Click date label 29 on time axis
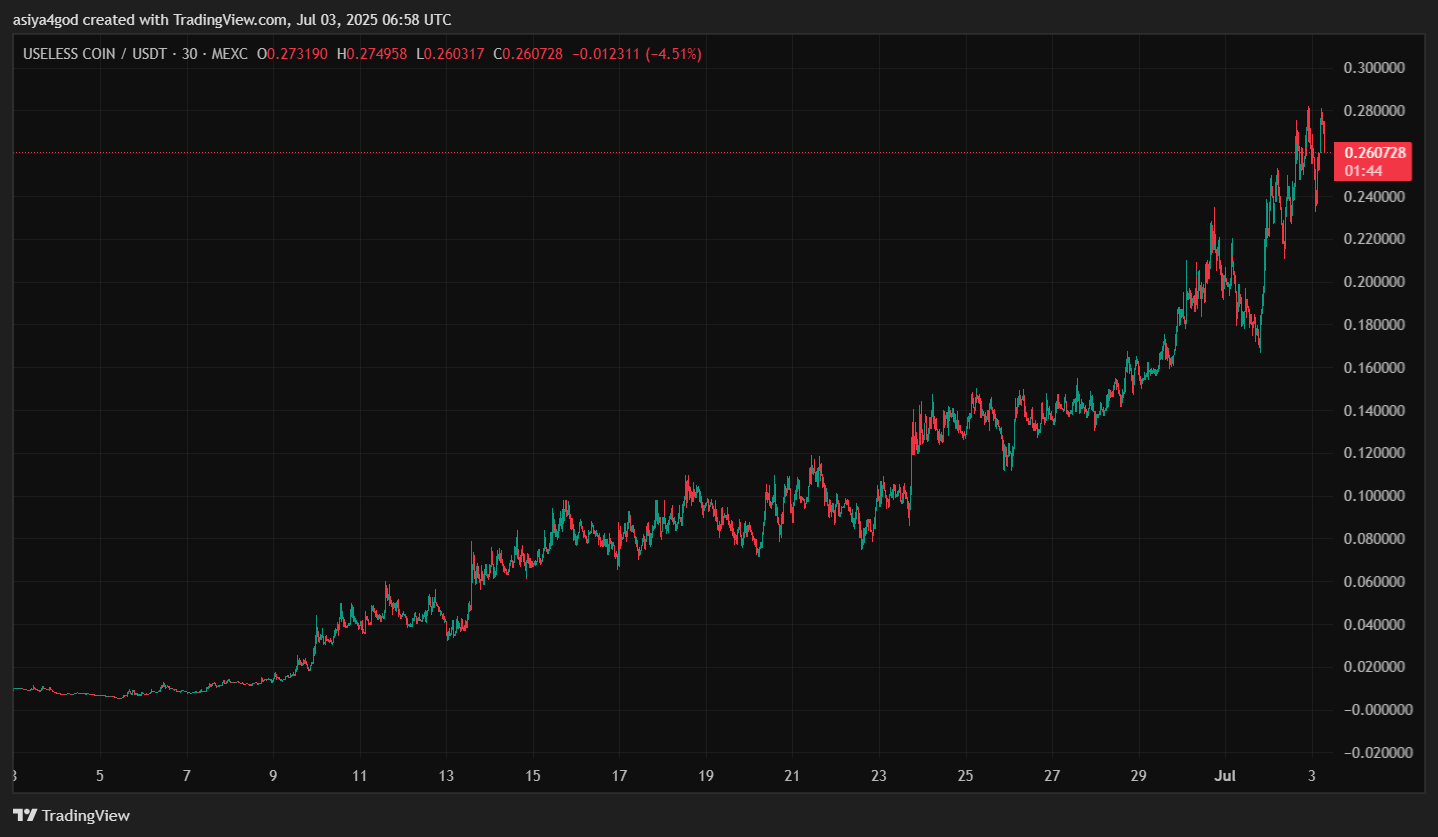The height and width of the screenshot is (837, 1438). click(x=1138, y=776)
